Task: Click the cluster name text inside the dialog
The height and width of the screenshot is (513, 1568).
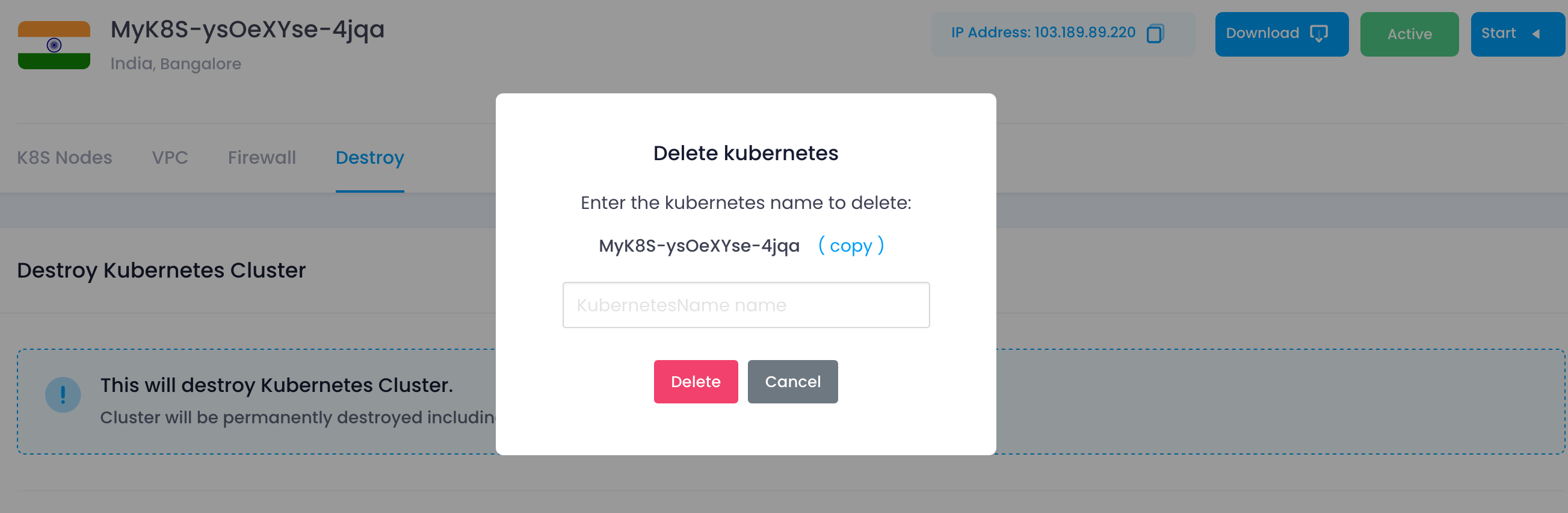Action: [699, 246]
